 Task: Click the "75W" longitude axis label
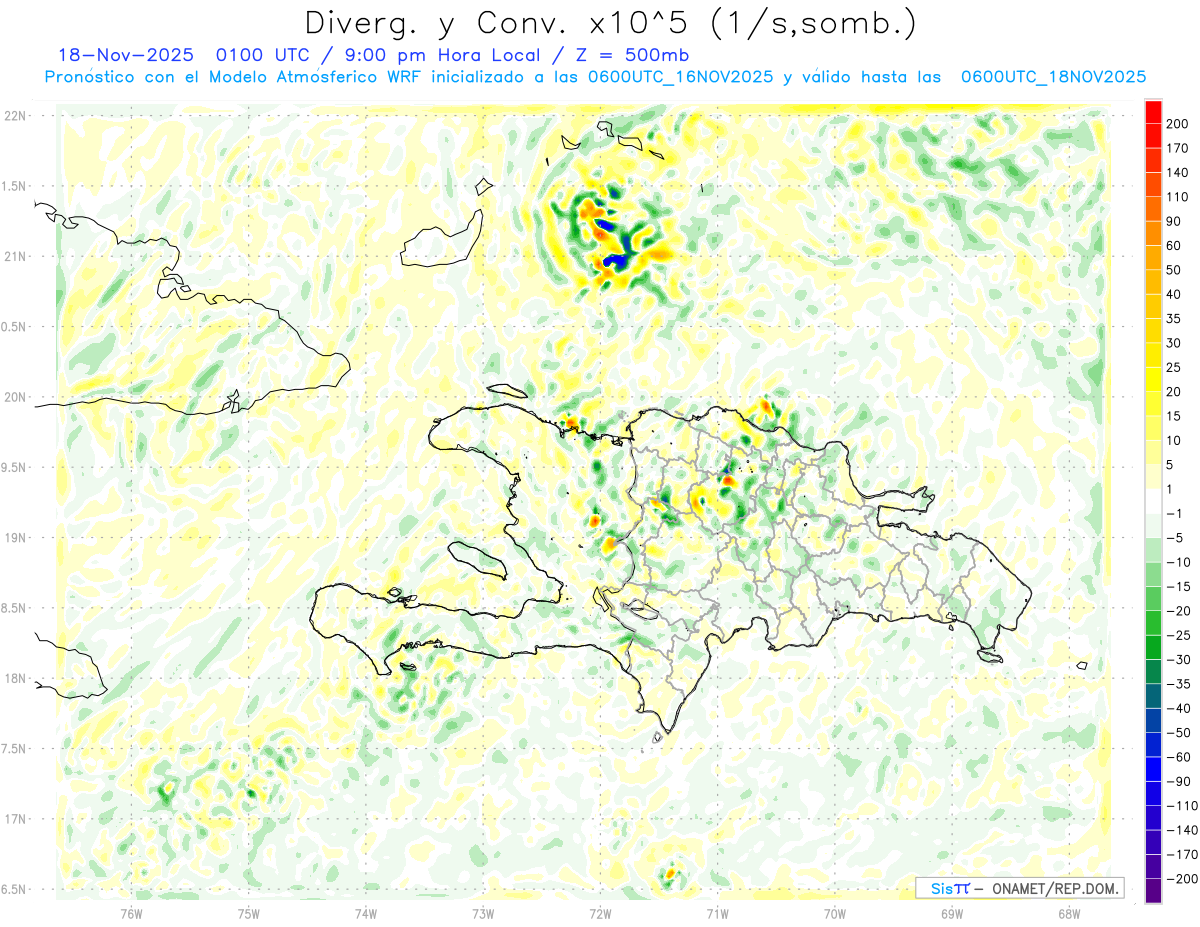coord(249,913)
